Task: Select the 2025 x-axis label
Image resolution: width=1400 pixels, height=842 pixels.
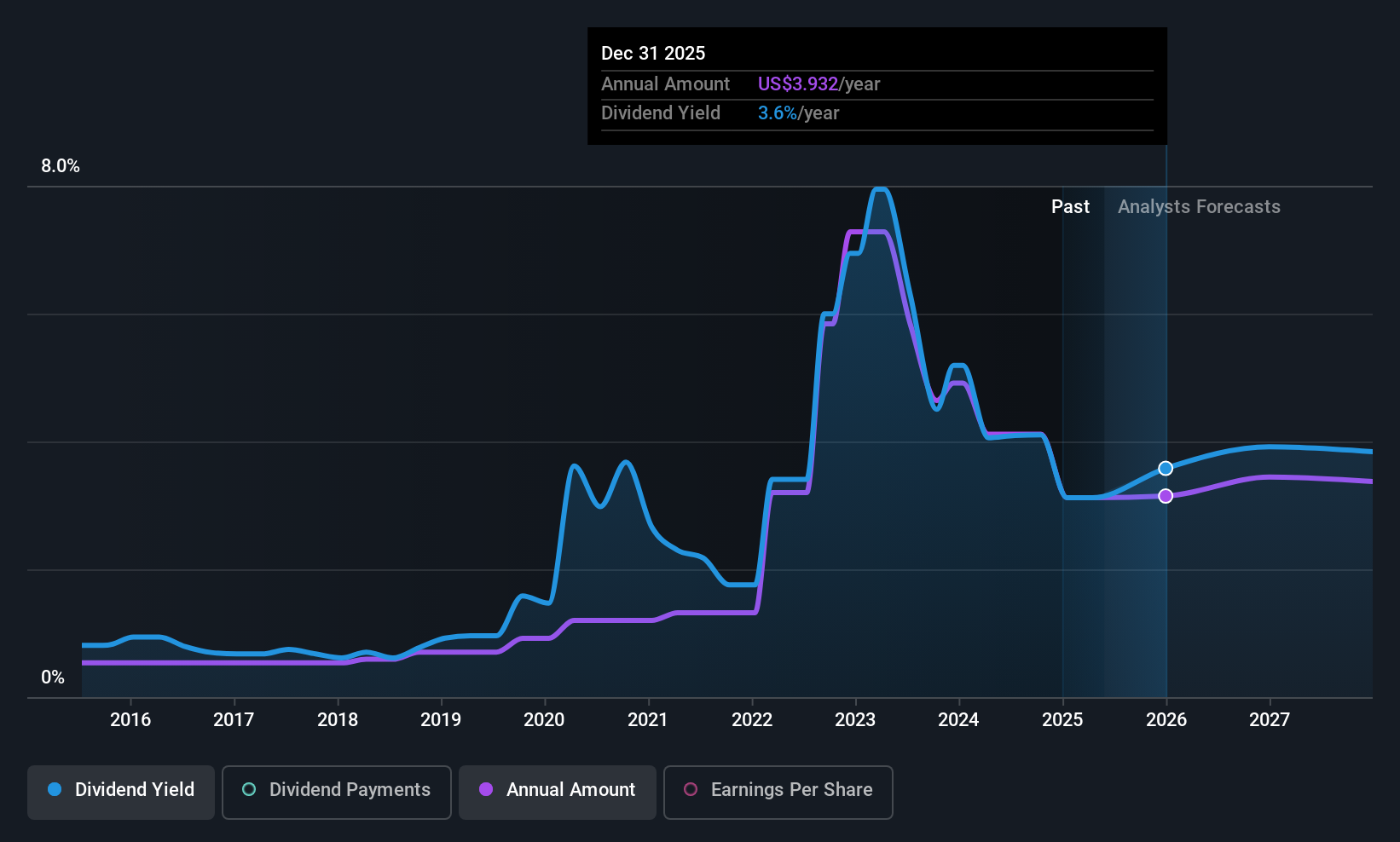Action: click(x=1062, y=720)
